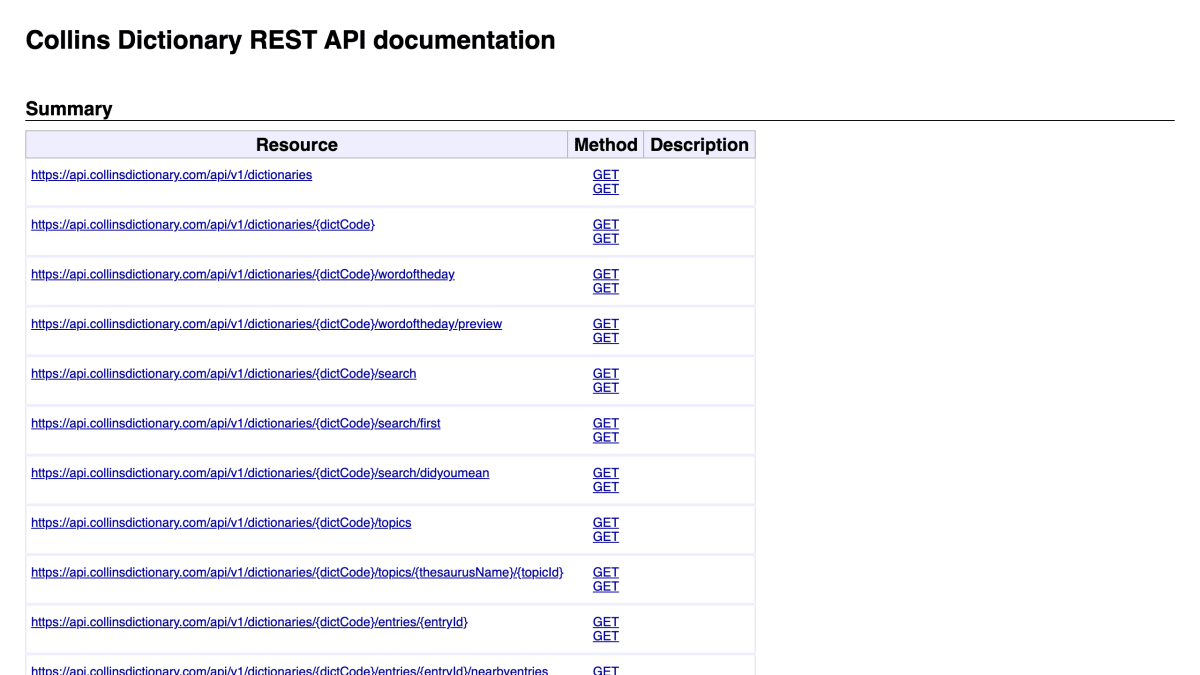Click the lower GET in the /api/v1/dictionaries row
The height and width of the screenshot is (675, 1200).
(606, 189)
